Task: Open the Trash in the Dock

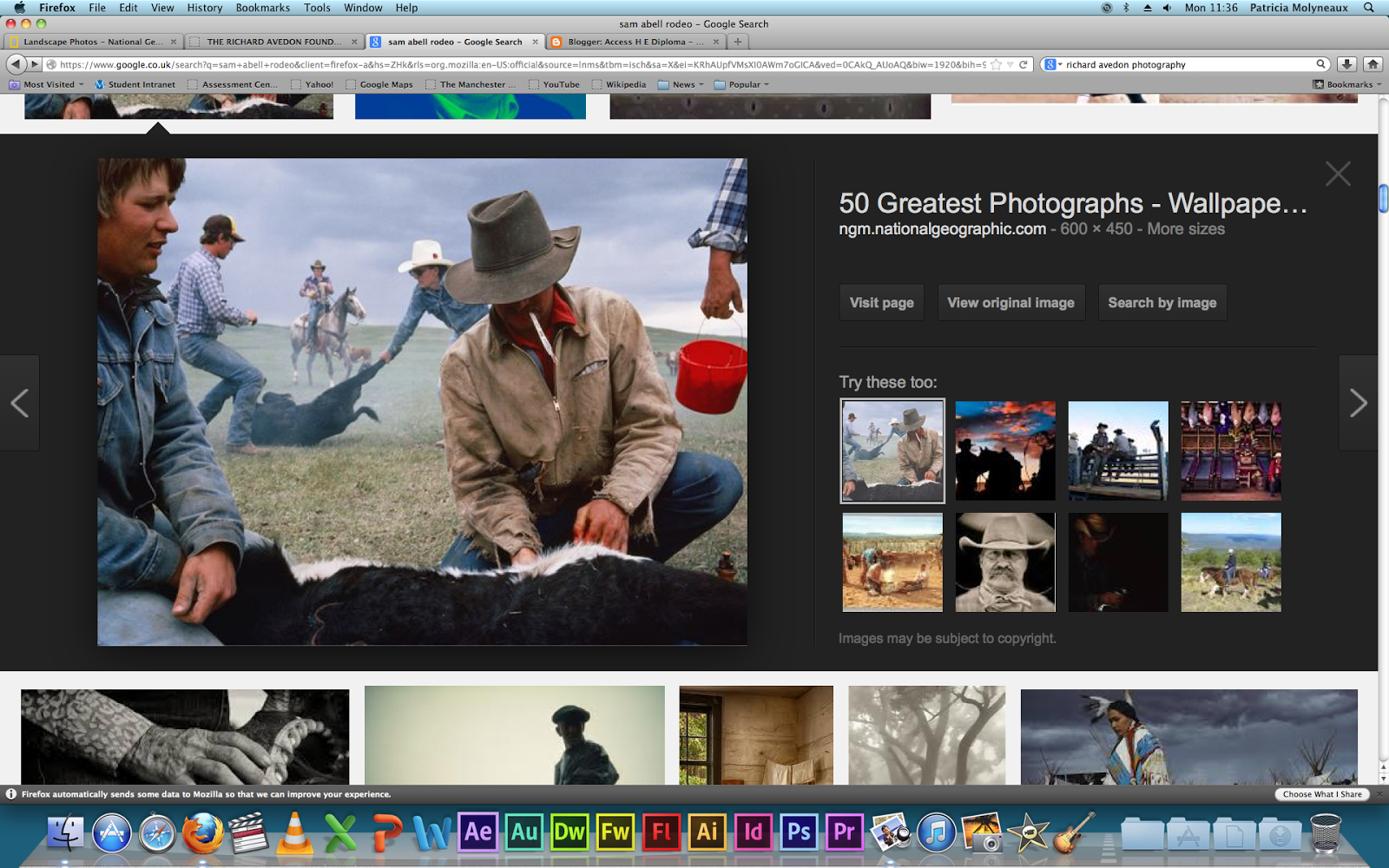Action: (x=1326, y=833)
